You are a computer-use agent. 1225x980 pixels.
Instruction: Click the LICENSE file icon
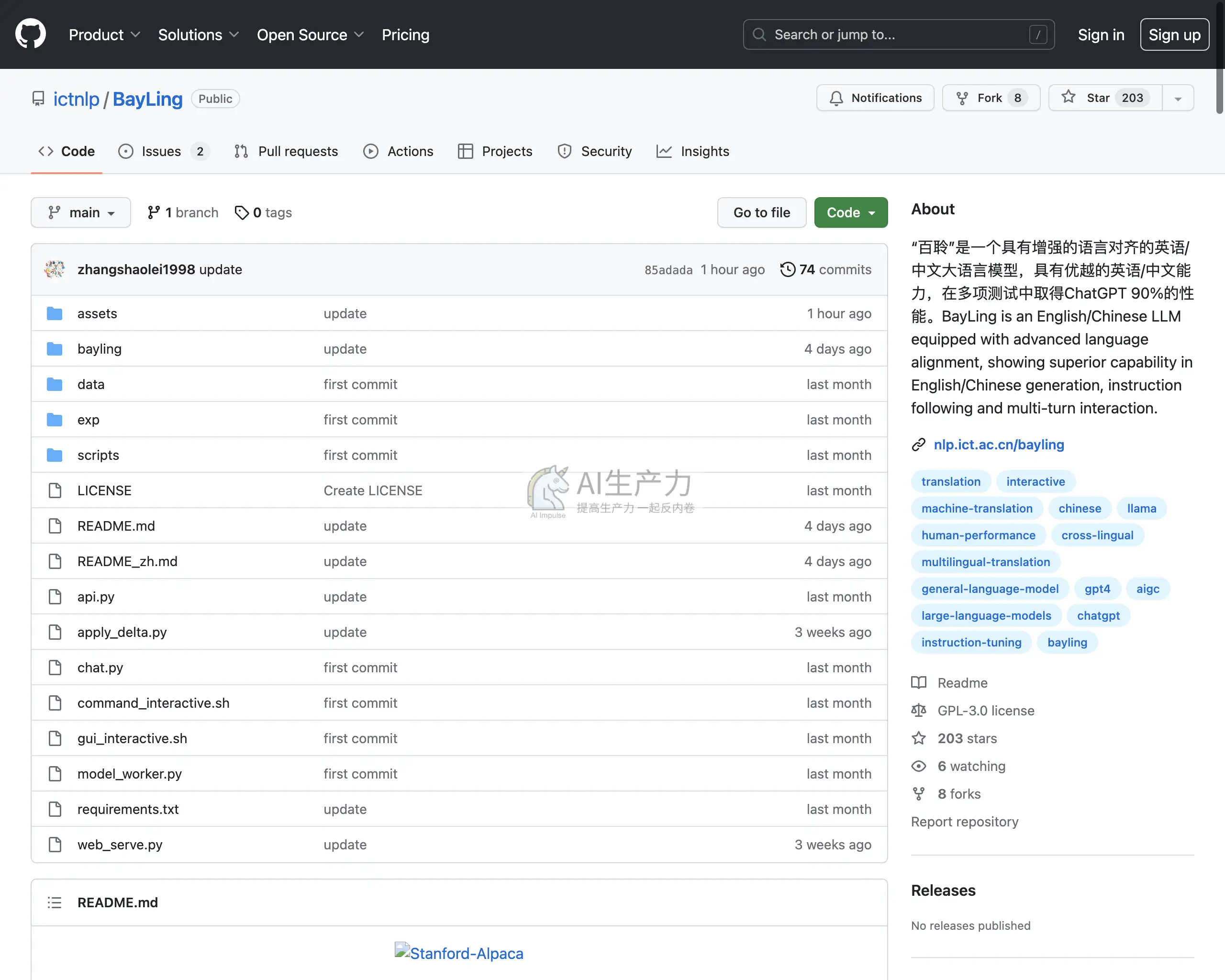click(55, 490)
